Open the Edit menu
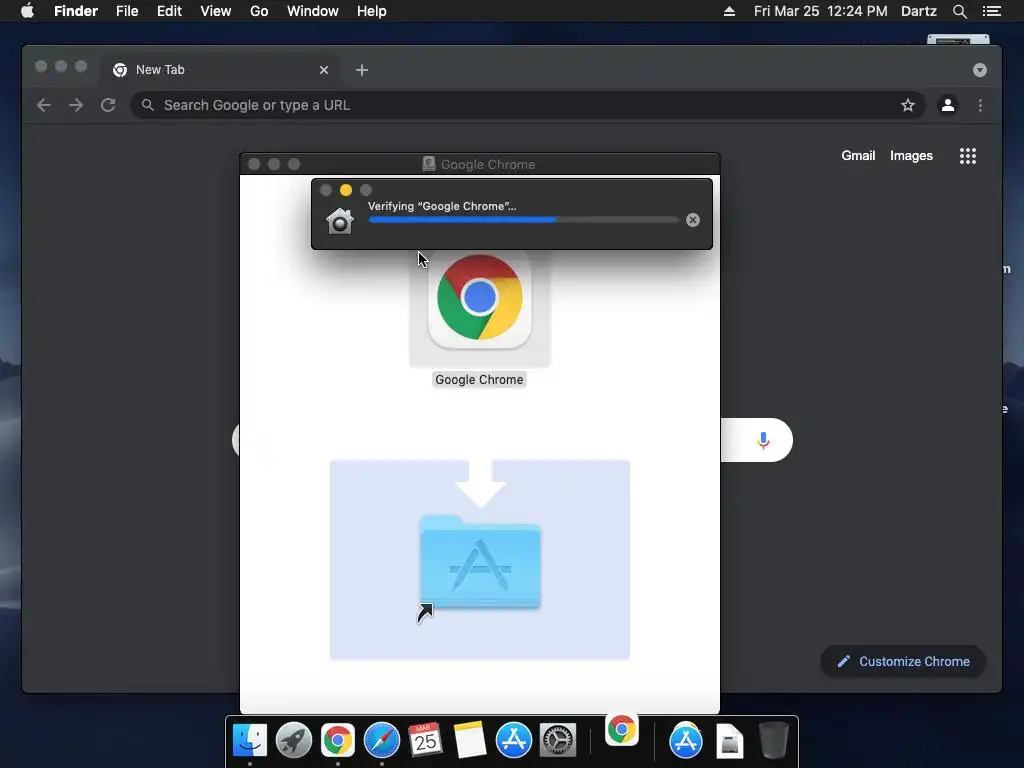Image resolution: width=1024 pixels, height=768 pixels. [x=169, y=11]
